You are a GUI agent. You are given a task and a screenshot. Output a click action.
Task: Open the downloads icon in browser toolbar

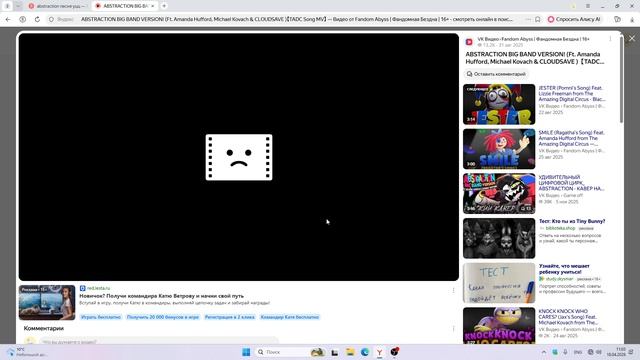coord(632,19)
